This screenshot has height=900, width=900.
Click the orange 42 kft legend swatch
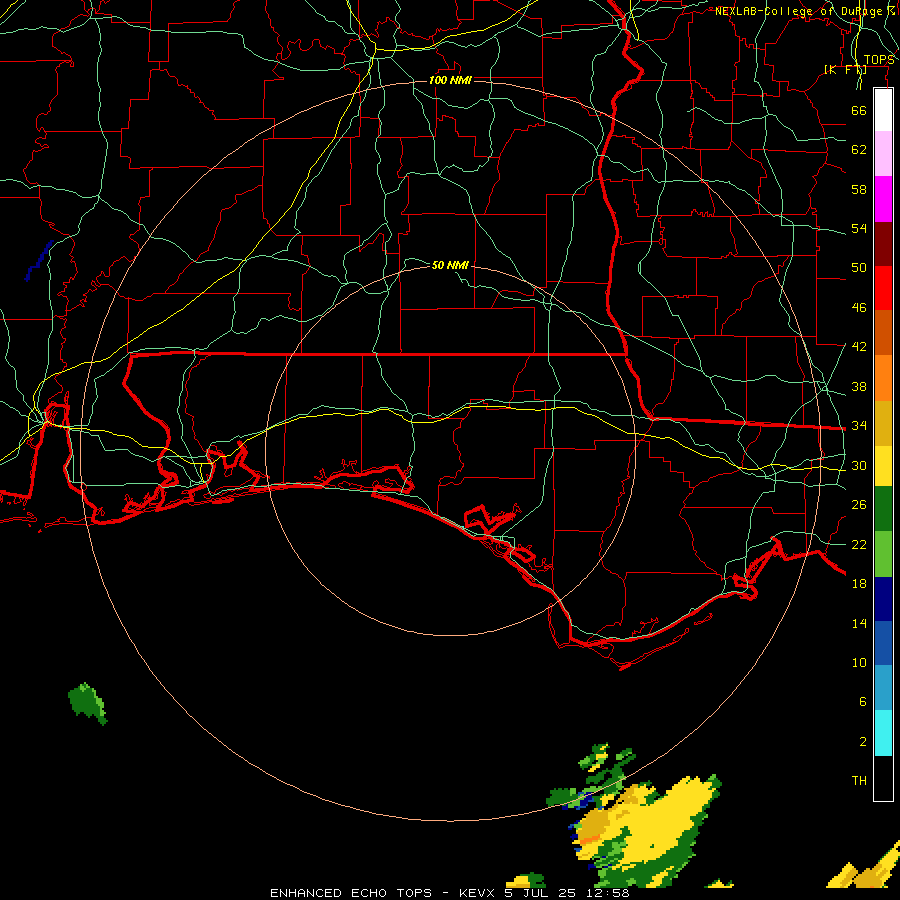click(883, 378)
